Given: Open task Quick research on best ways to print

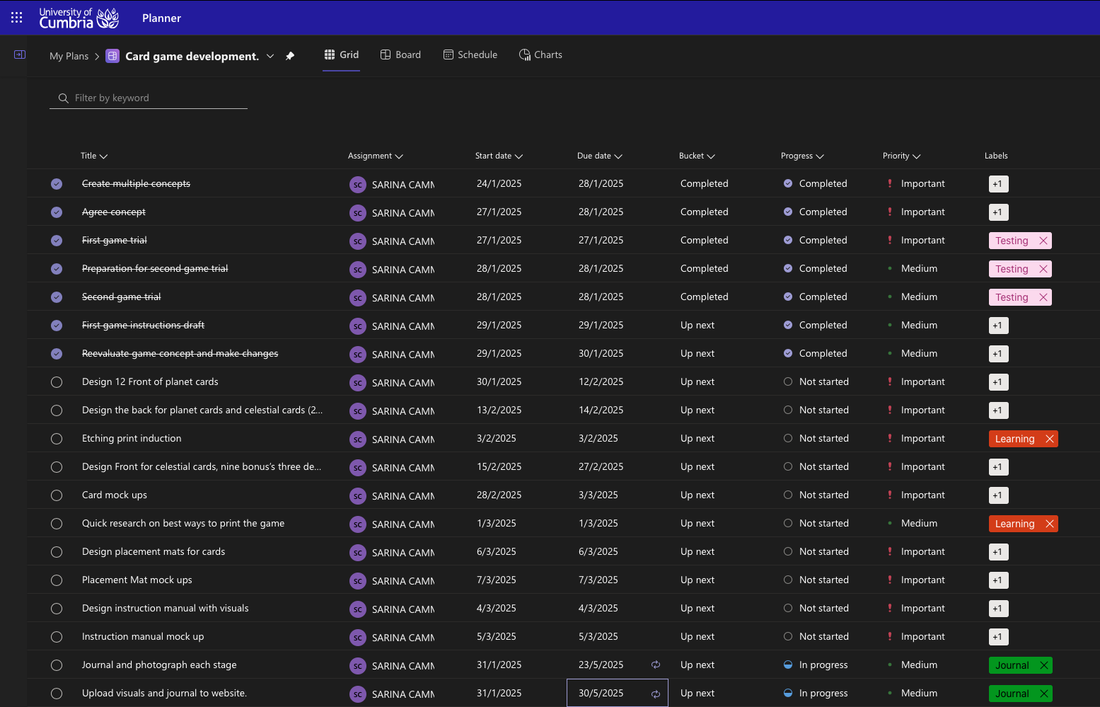Looking at the screenshot, I should pyautogui.click(x=183, y=523).
